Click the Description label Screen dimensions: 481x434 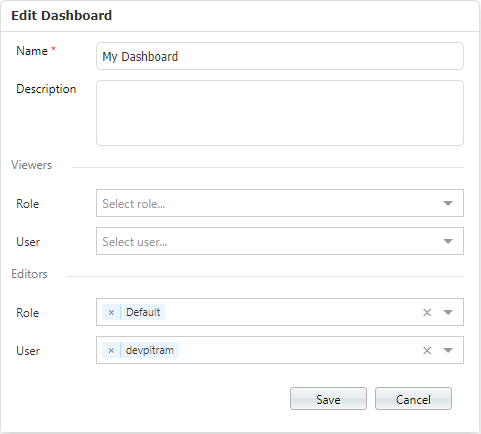click(x=46, y=89)
